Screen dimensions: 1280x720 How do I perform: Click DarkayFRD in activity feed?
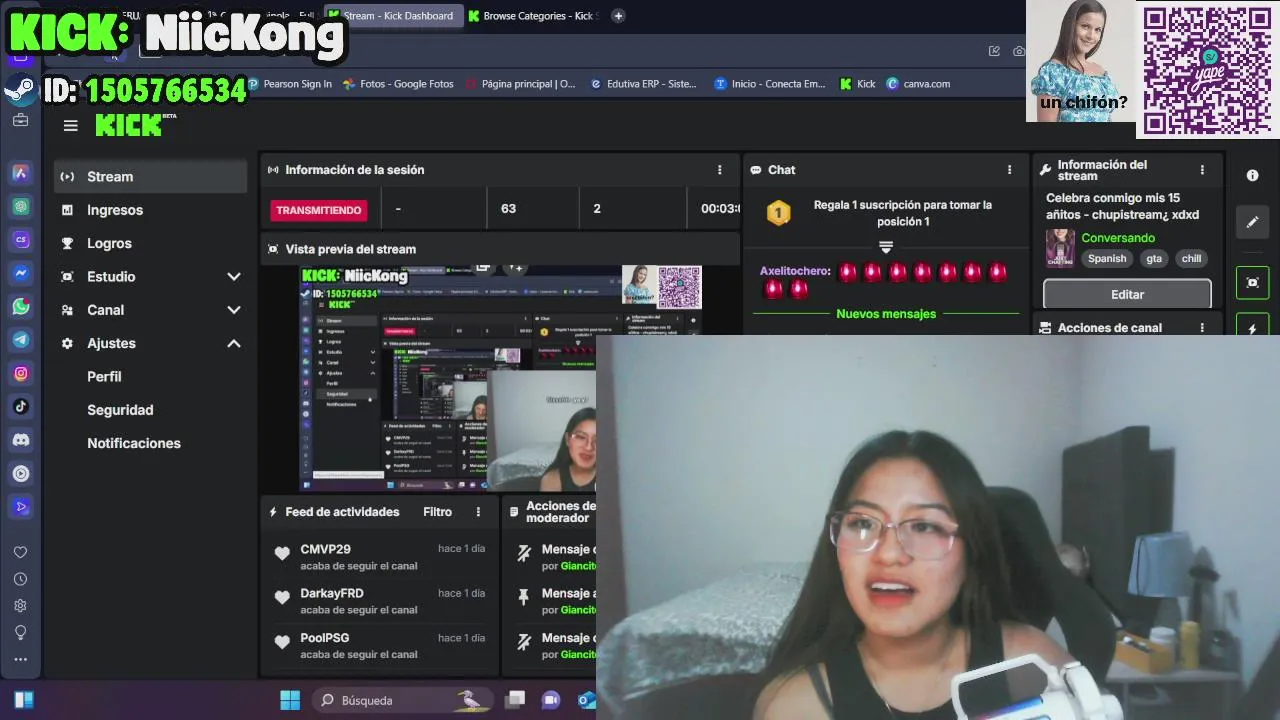tap(332, 593)
